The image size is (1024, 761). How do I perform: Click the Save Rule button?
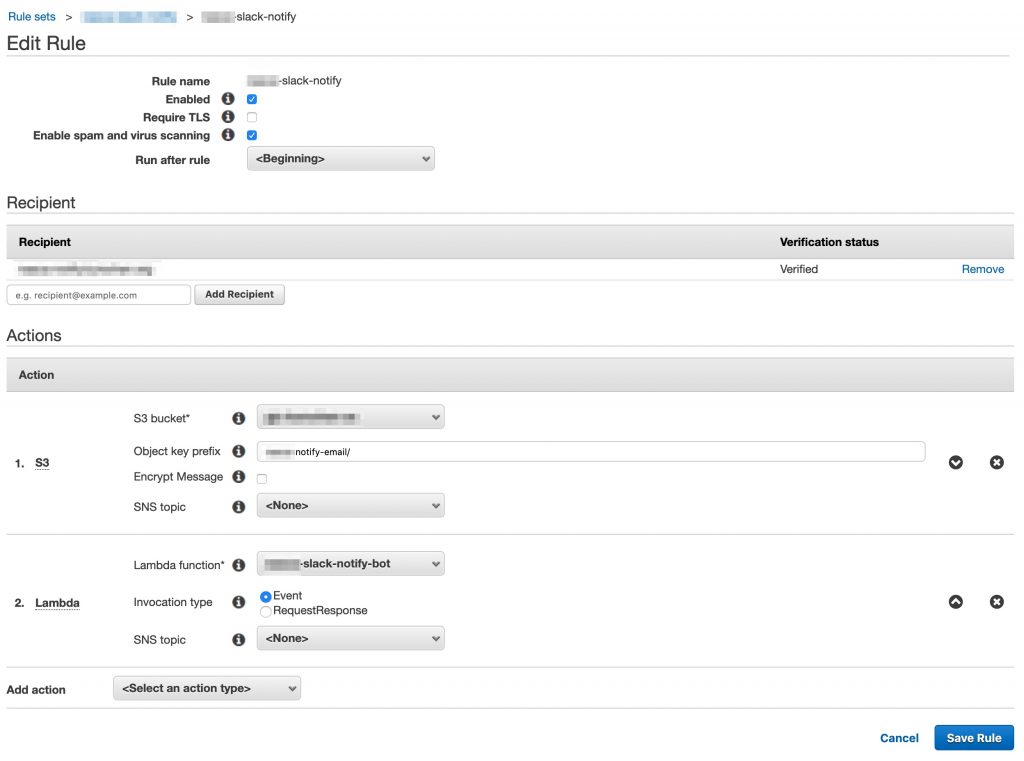click(x=973, y=737)
